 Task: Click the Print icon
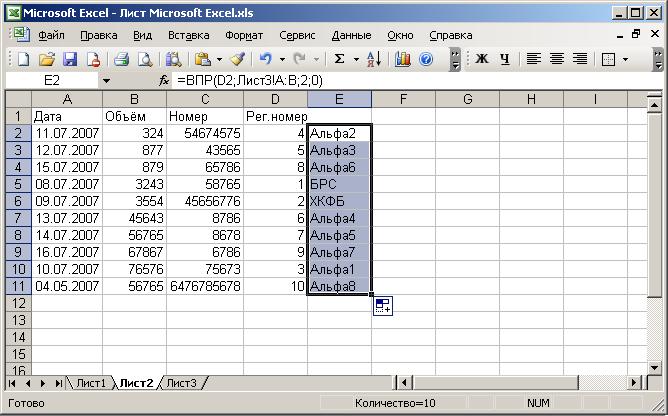coord(121,59)
